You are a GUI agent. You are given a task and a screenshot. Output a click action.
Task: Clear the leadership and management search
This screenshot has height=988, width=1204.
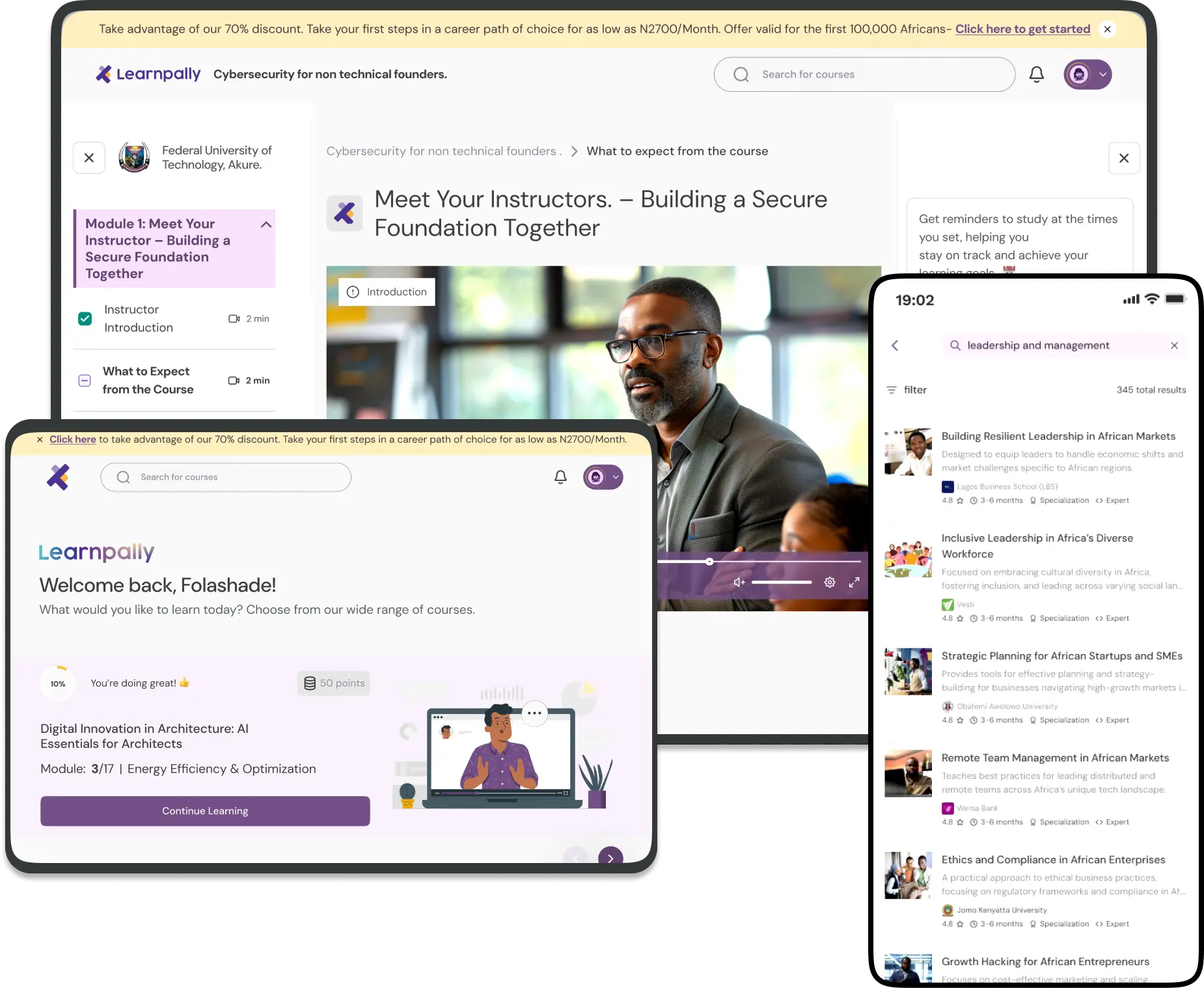1174,346
